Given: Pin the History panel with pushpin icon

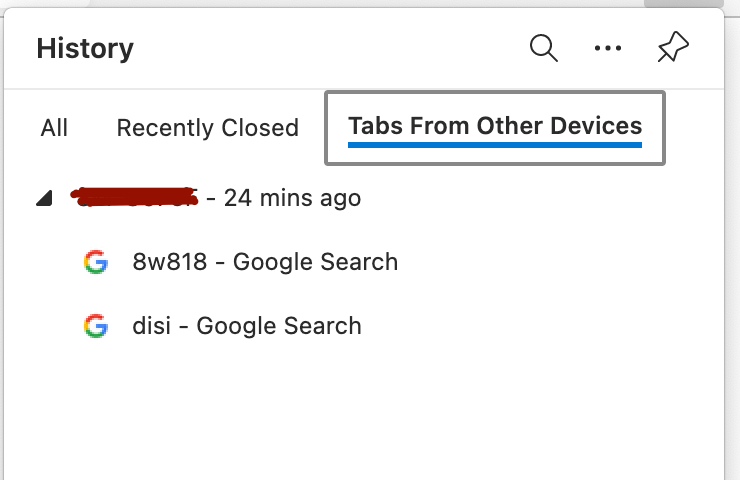Looking at the screenshot, I should click(673, 47).
